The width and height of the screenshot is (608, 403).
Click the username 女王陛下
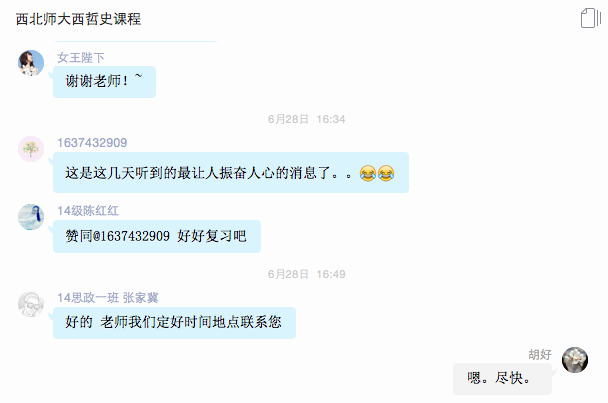pos(81,58)
